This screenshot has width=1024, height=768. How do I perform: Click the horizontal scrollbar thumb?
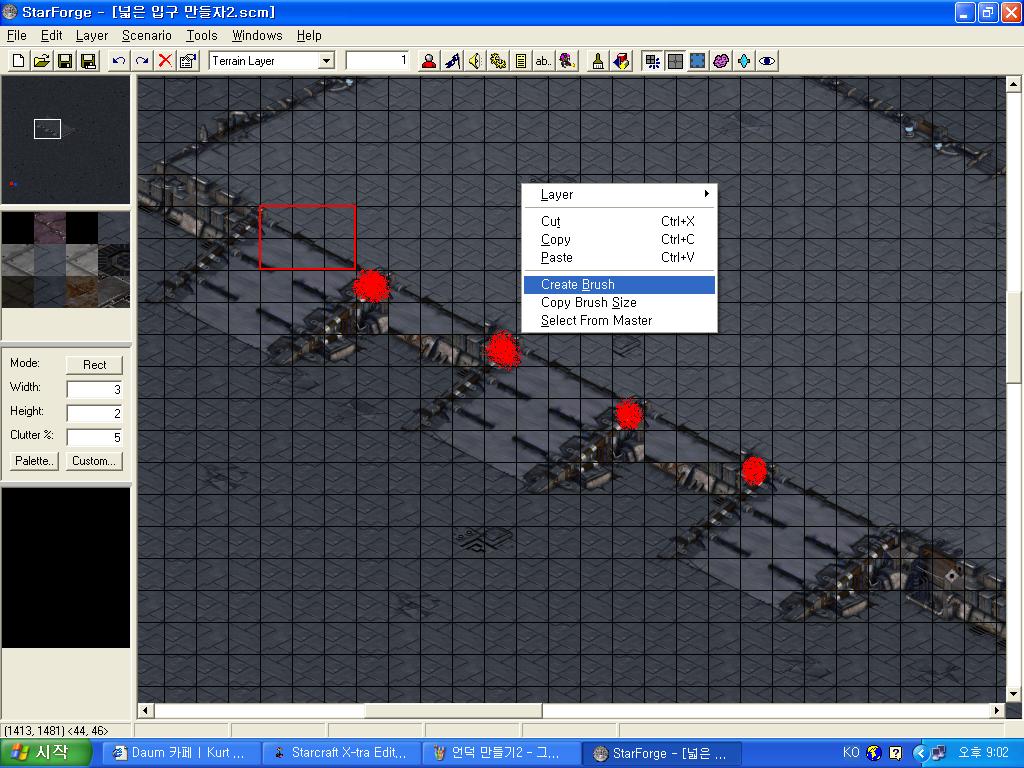click(x=453, y=711)
